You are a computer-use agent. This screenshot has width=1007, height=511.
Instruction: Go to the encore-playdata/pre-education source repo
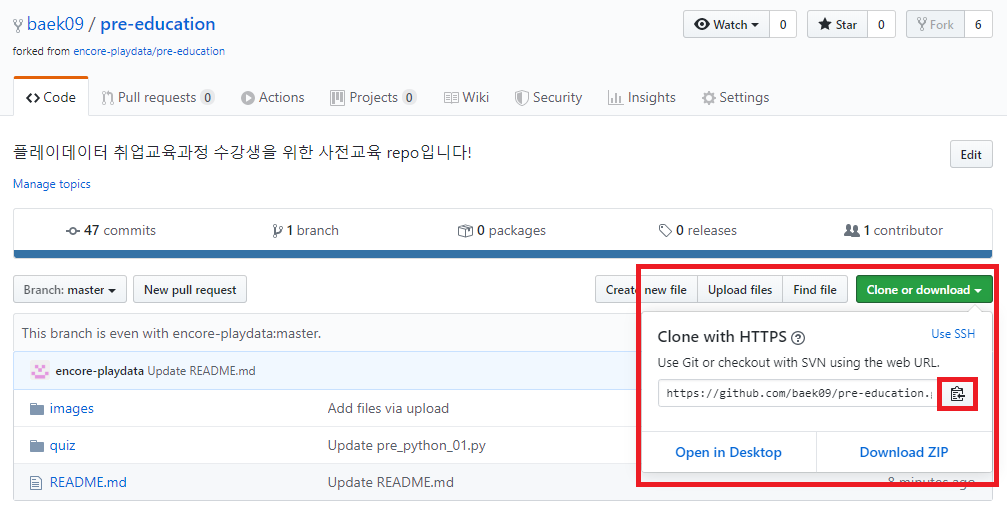tap(149, 51)
